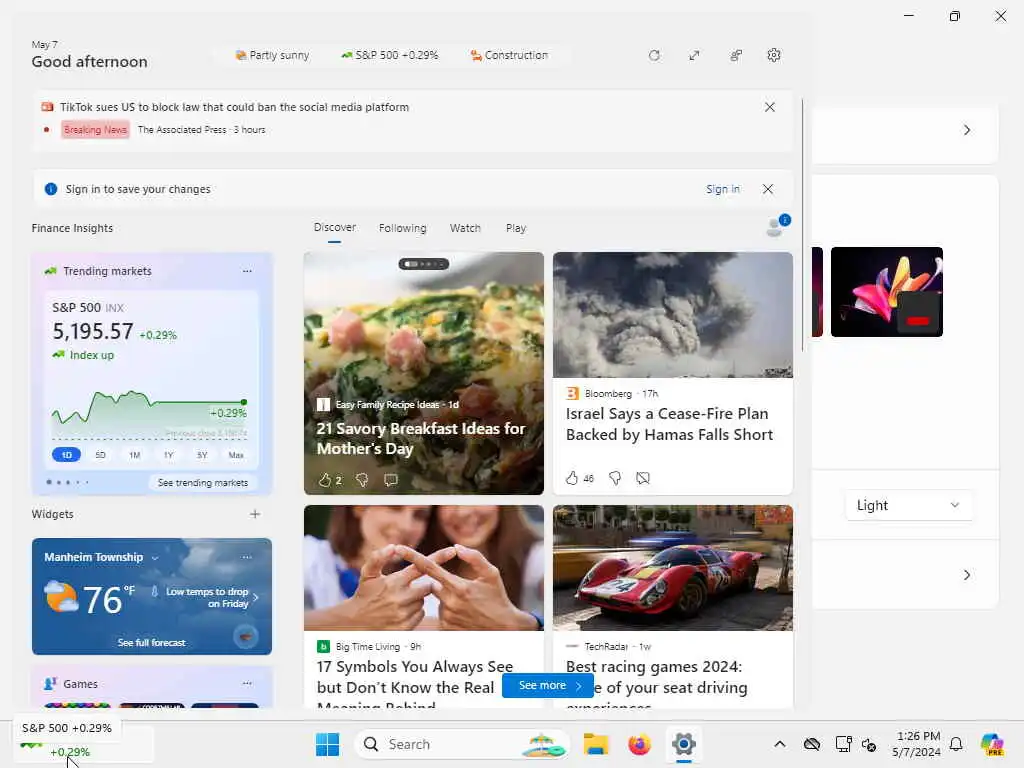
Task: Open Settings app in taskbar
Action: [x=684, y=744]
